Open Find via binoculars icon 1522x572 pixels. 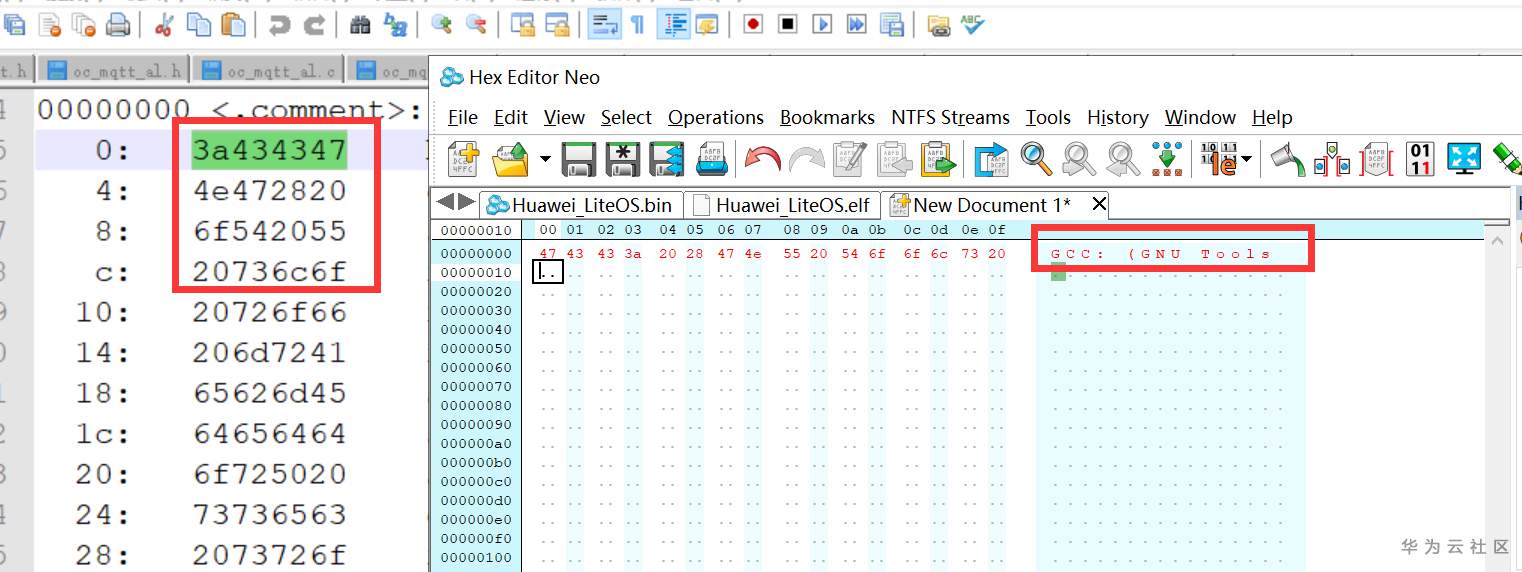[x=361, y=24]
